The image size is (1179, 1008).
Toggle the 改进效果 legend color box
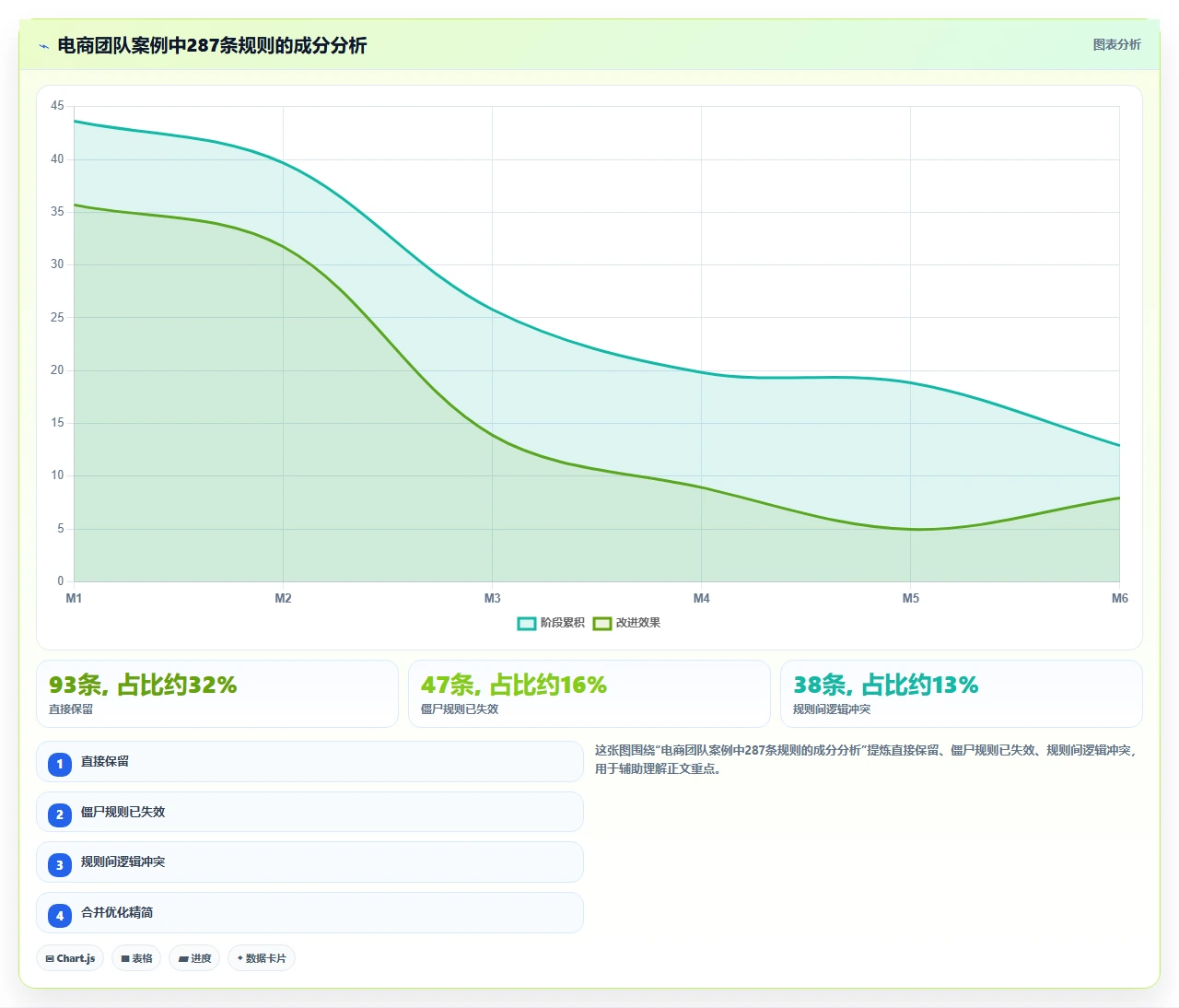coord(602,624)
